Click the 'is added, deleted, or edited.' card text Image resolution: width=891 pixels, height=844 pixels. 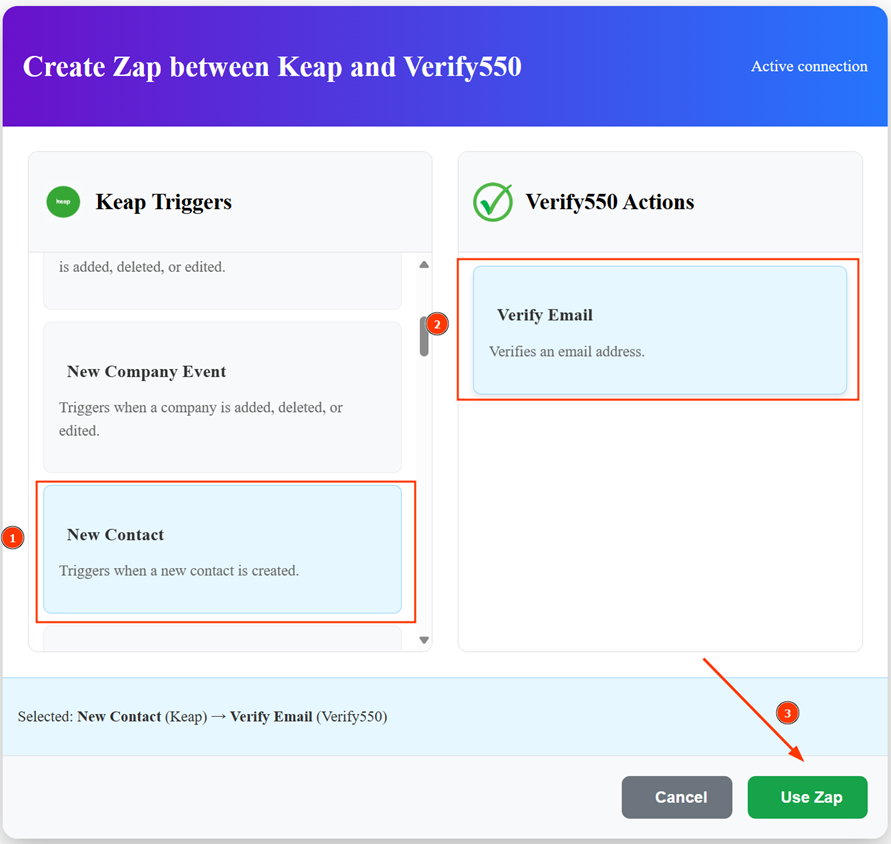tap(142, 267)
